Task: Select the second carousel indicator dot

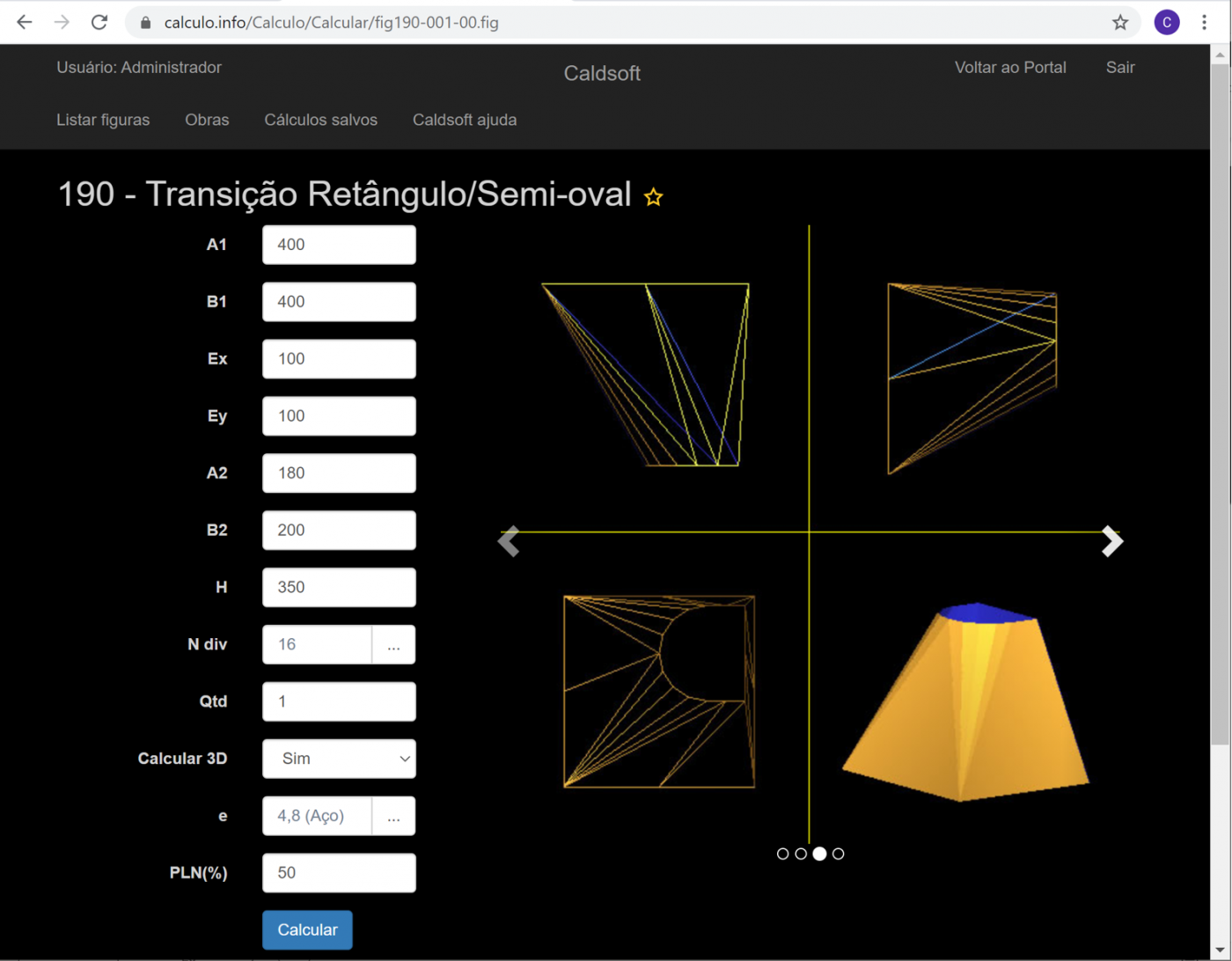Action: [801, 854]
